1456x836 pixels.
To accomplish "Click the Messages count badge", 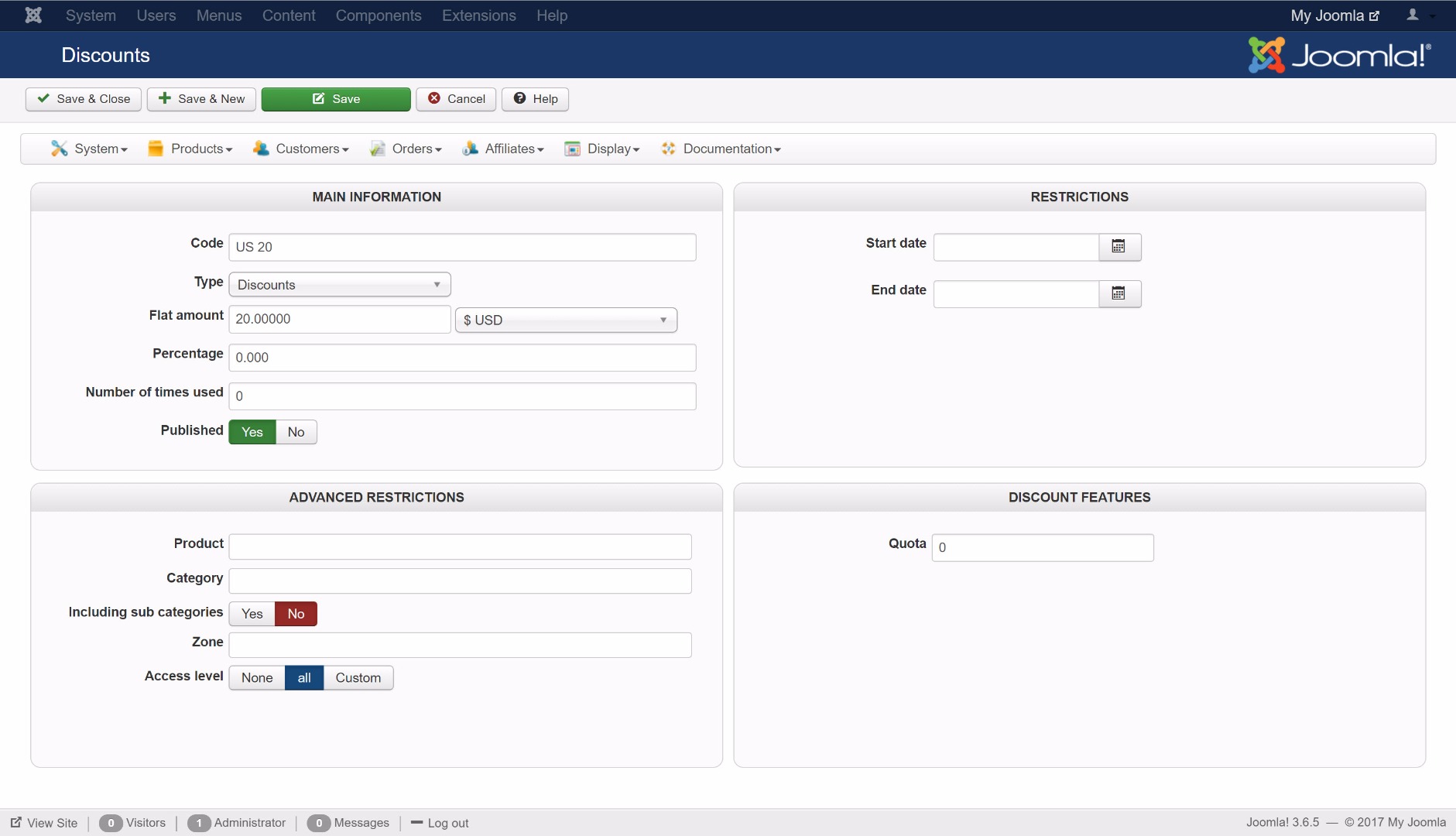I will point(318,823).
